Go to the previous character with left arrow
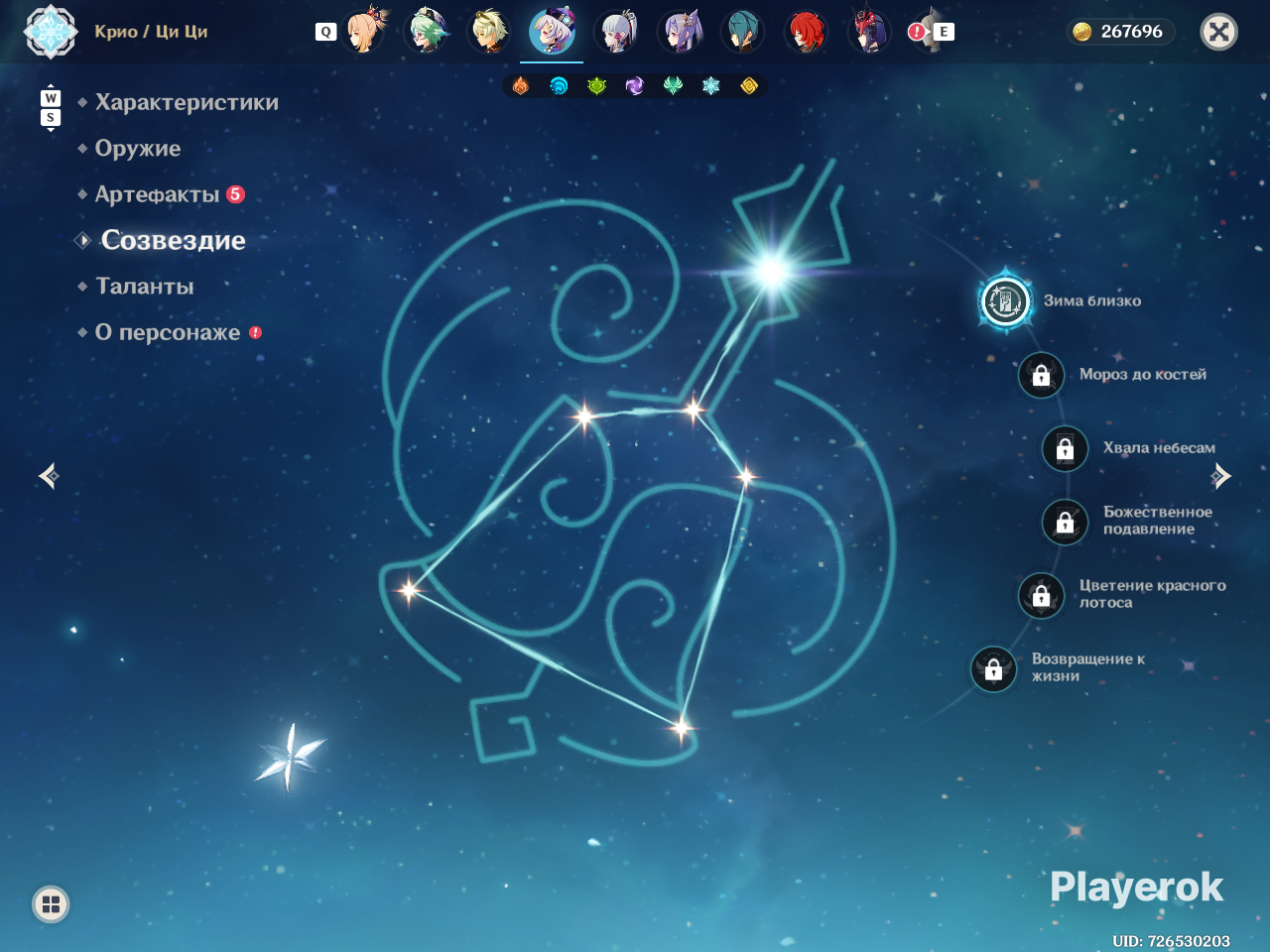 [x=49, y=477]
